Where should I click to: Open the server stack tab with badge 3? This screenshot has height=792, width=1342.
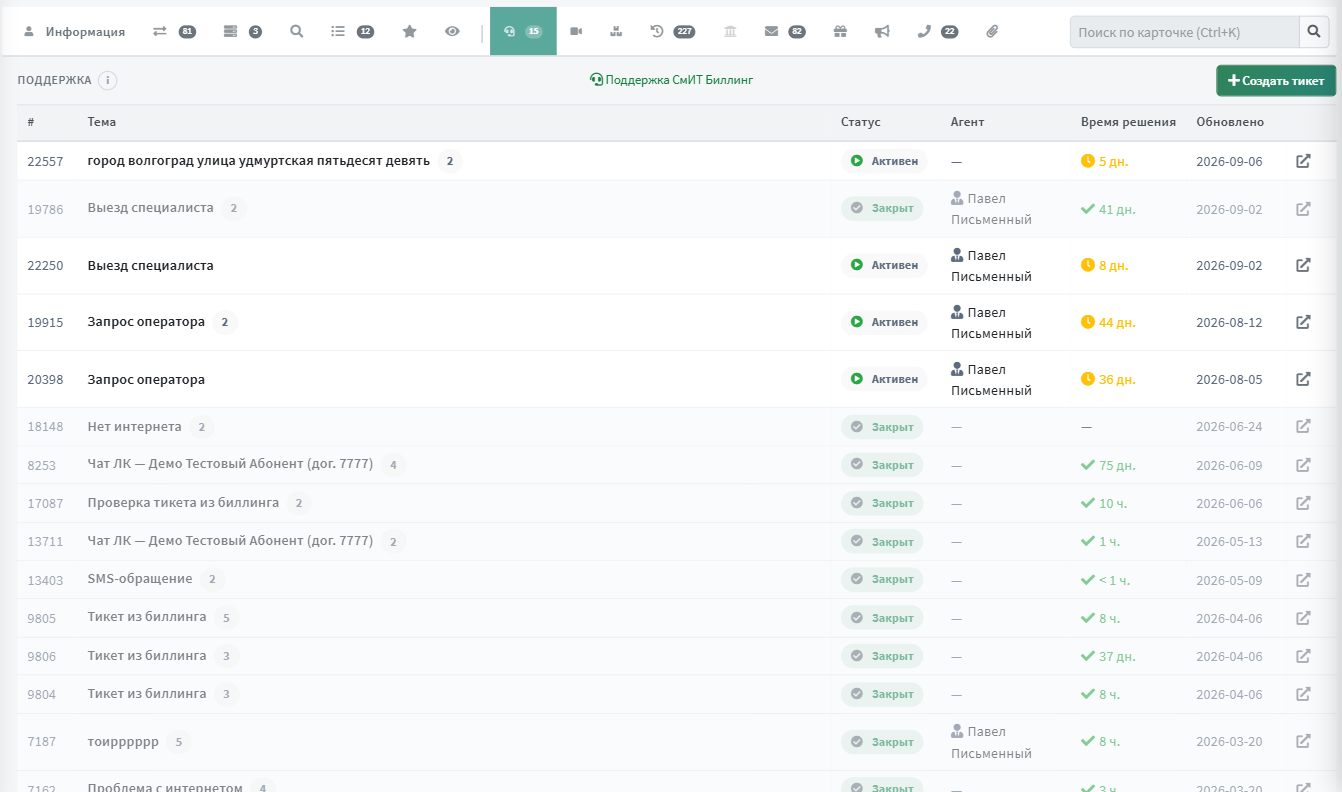242,31
